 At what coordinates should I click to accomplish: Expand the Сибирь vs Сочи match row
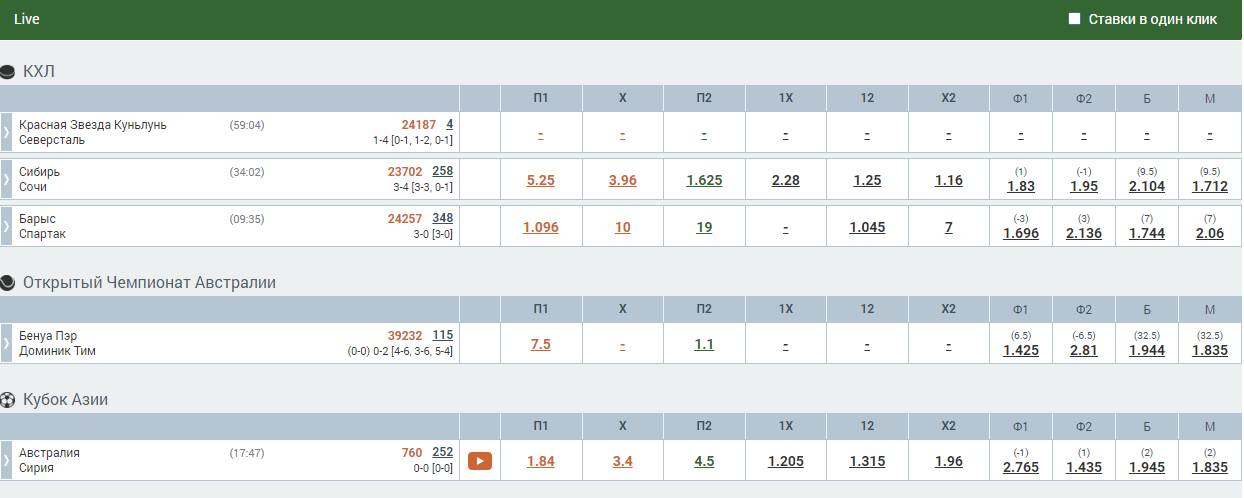(6, 179)
